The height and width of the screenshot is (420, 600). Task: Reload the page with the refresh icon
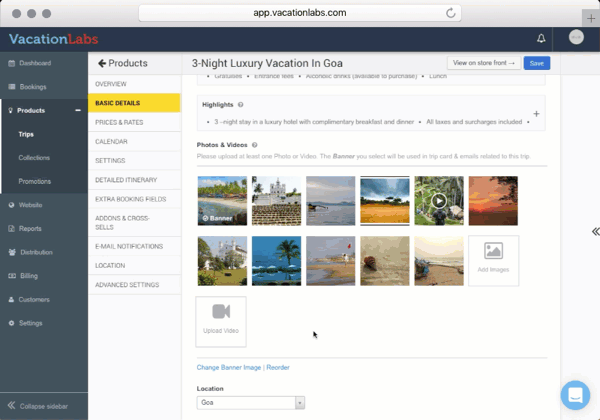pos(451,13)
